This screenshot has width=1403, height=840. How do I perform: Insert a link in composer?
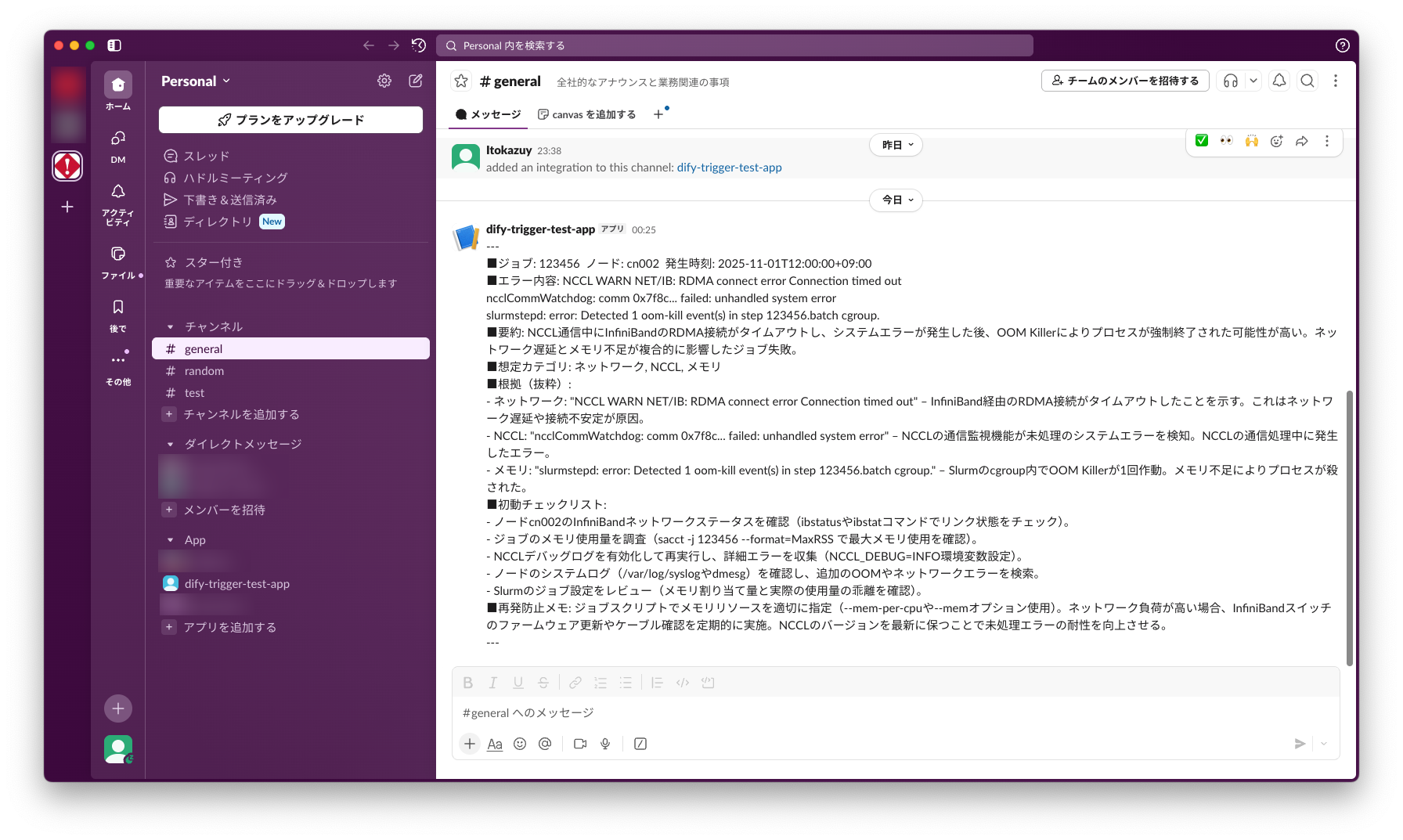575,683
